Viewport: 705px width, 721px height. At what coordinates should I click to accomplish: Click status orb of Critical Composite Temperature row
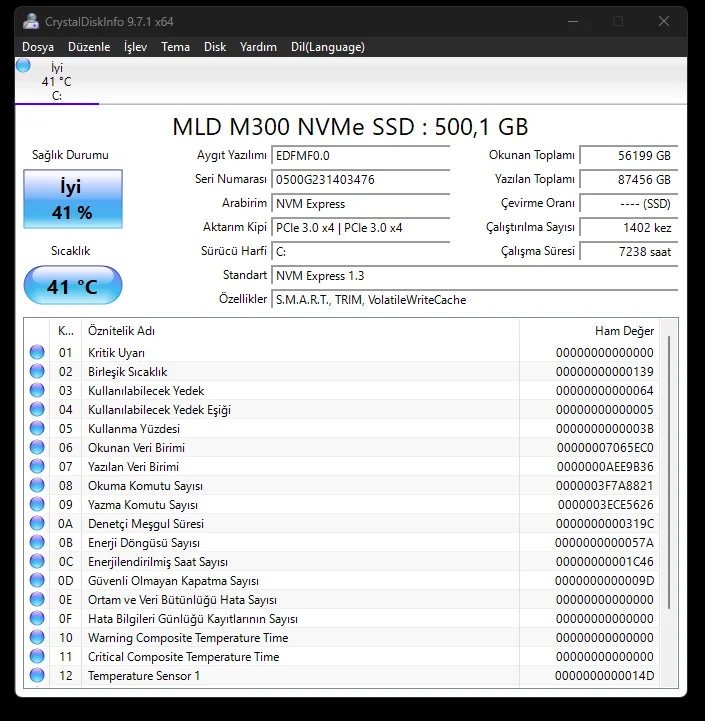37,656
